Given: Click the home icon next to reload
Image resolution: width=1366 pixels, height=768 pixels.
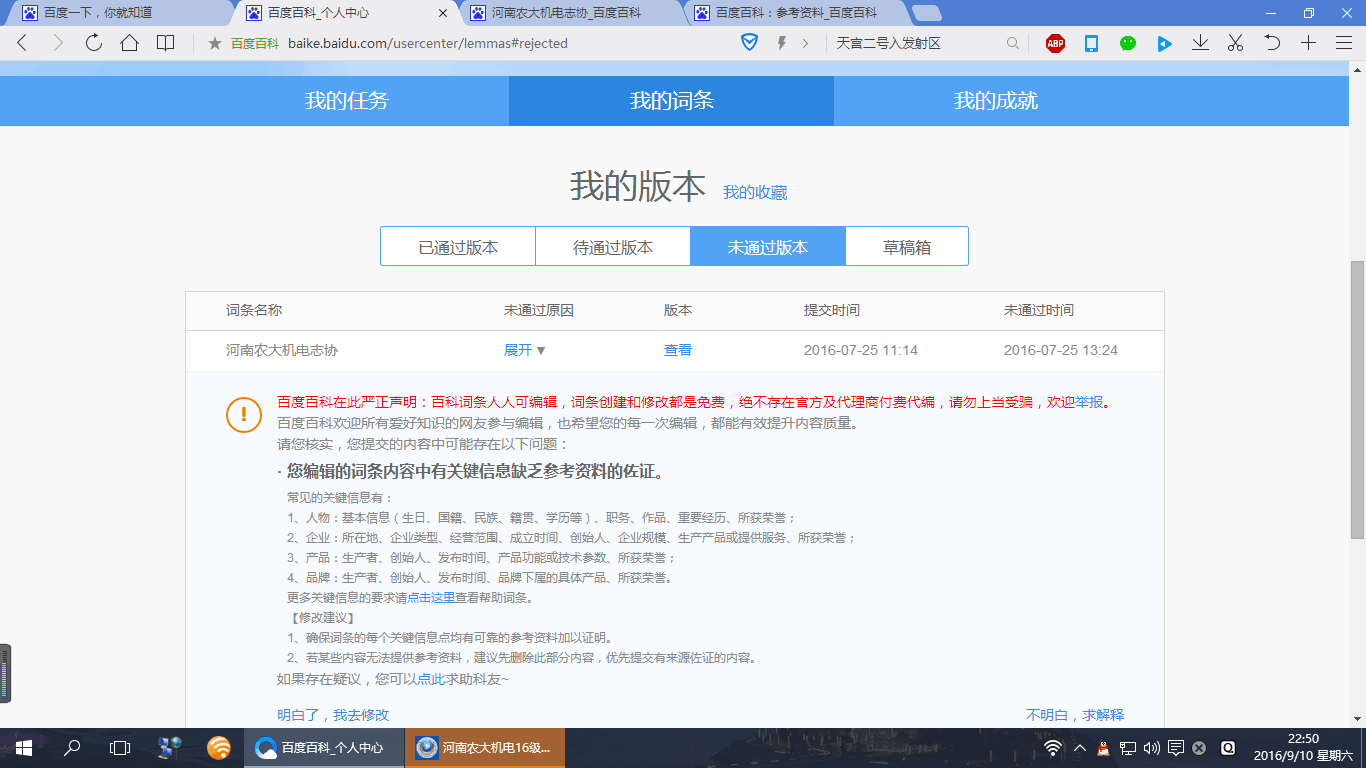Looking at the screenshot, I should (x=129, y=43).
